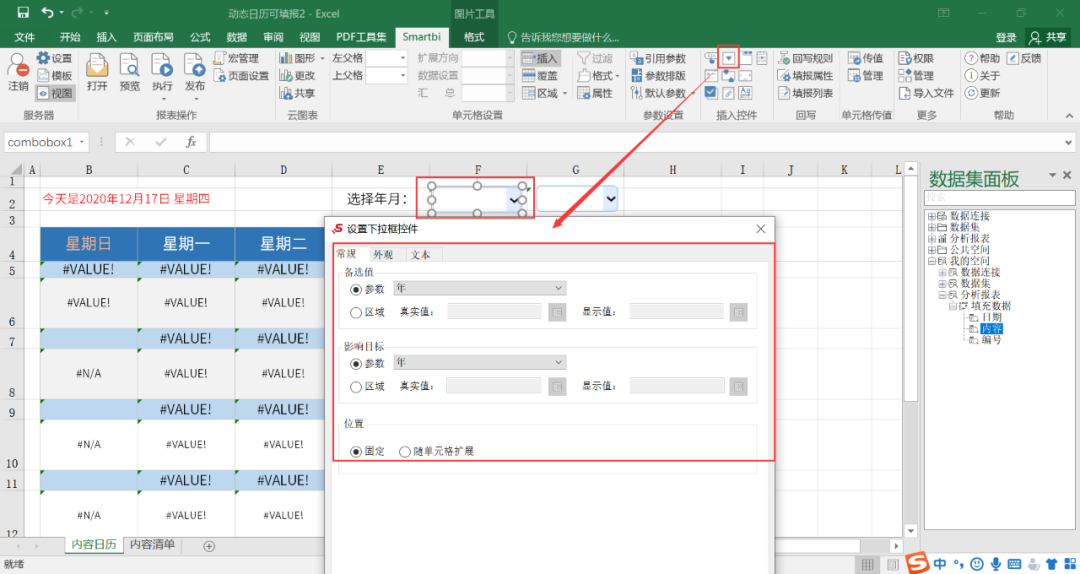Collapse the 填充数据 tree node
Viewport: 1080px width, 574px height.
[953, 306]
